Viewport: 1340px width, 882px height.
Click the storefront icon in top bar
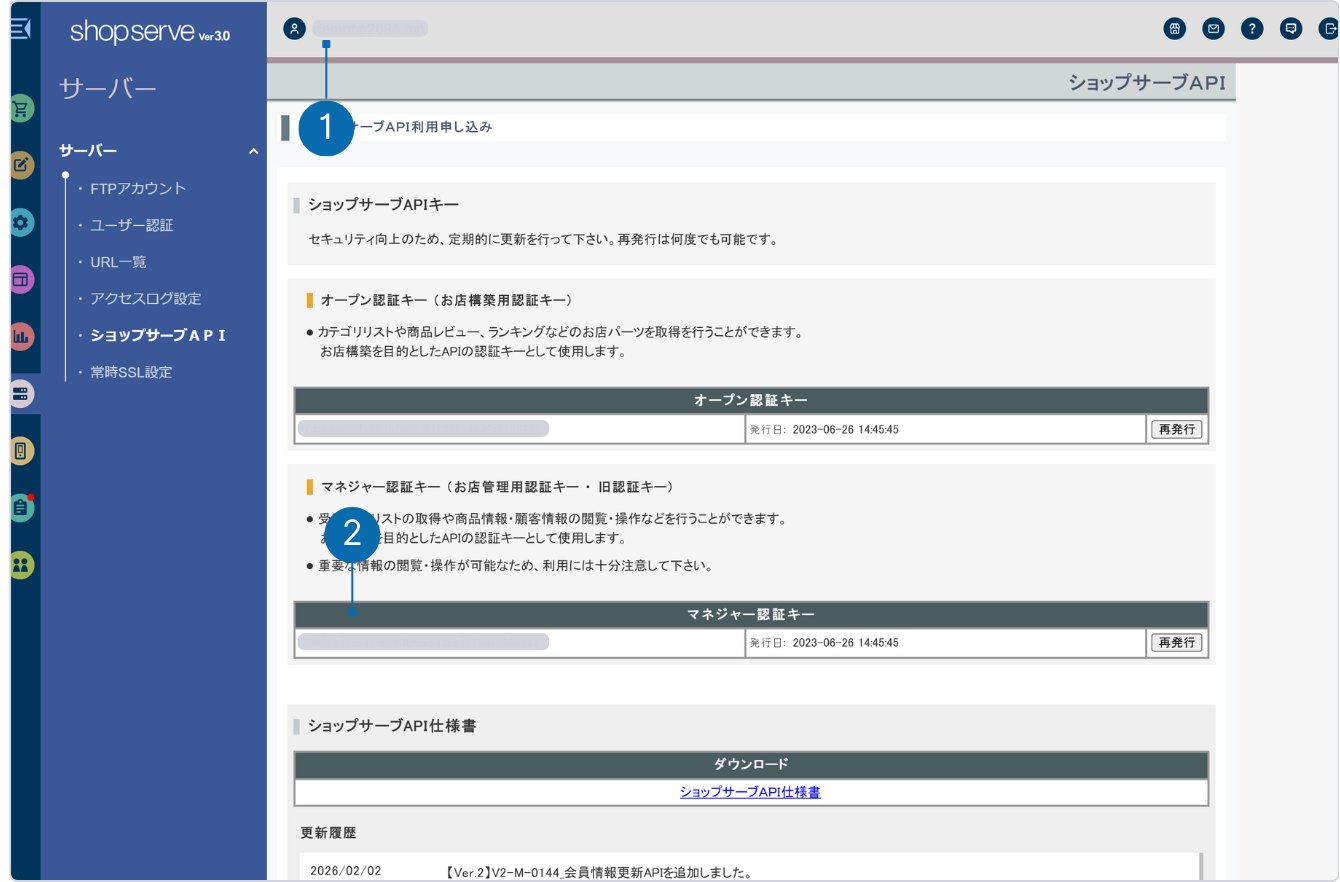(1175, 29)
